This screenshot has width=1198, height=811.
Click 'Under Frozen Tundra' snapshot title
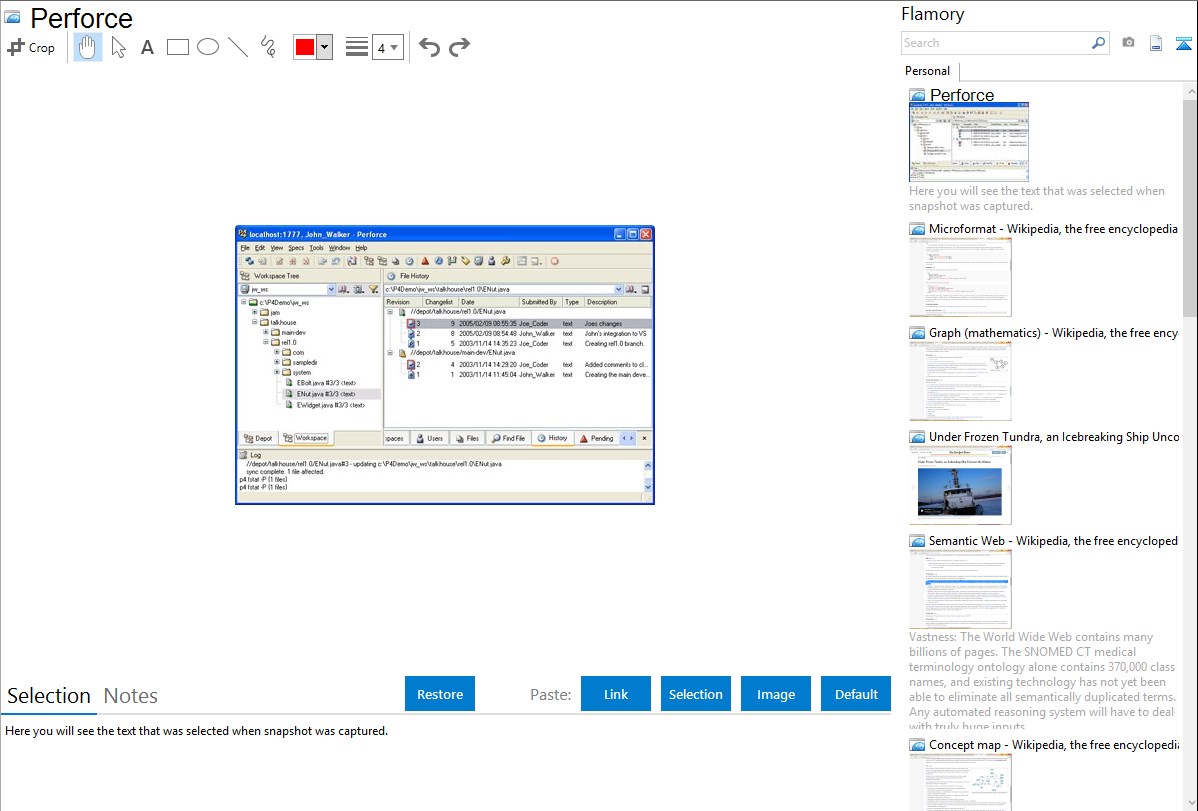point(1054,436)
